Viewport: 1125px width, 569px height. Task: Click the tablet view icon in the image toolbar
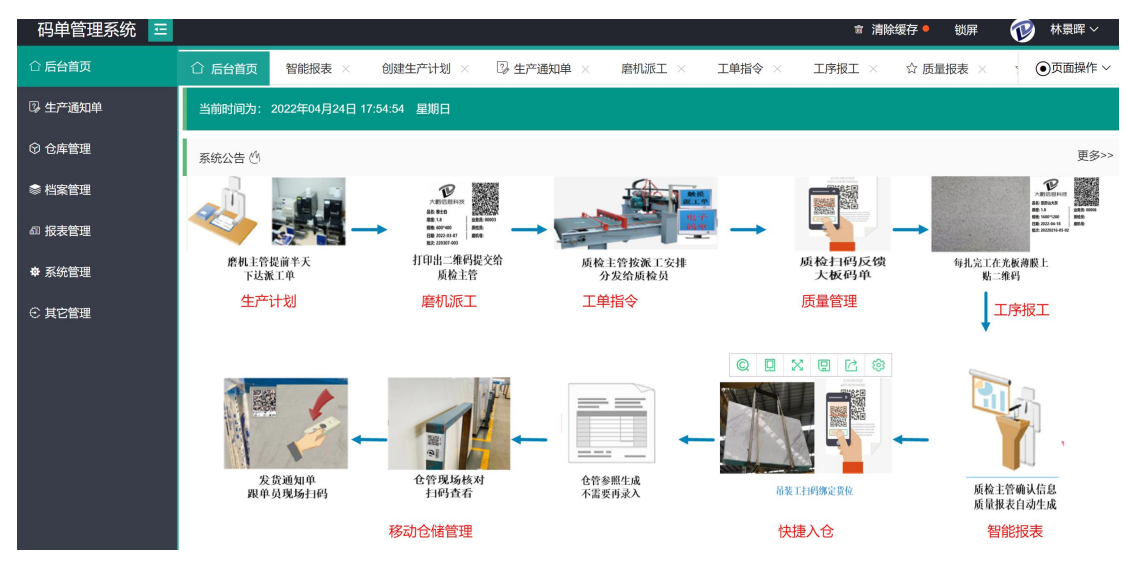(x=770, y=365)
